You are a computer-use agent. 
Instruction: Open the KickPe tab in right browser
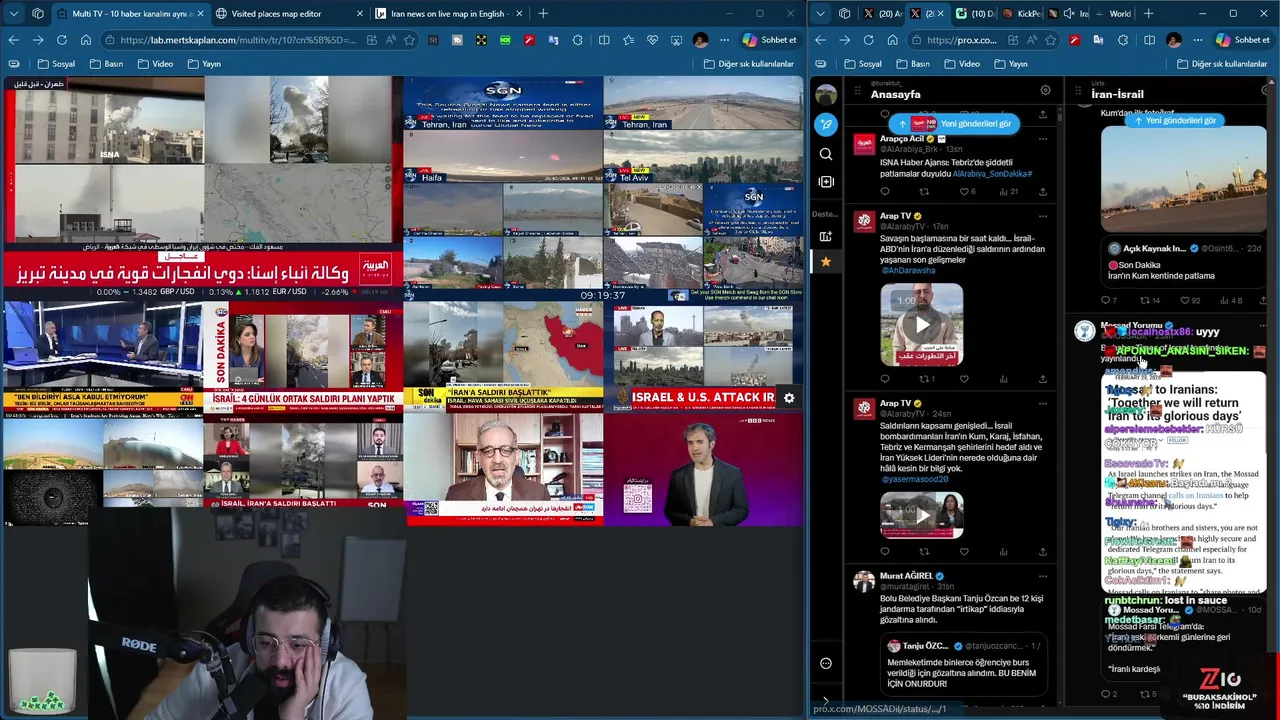click(x=1022, y=14)
